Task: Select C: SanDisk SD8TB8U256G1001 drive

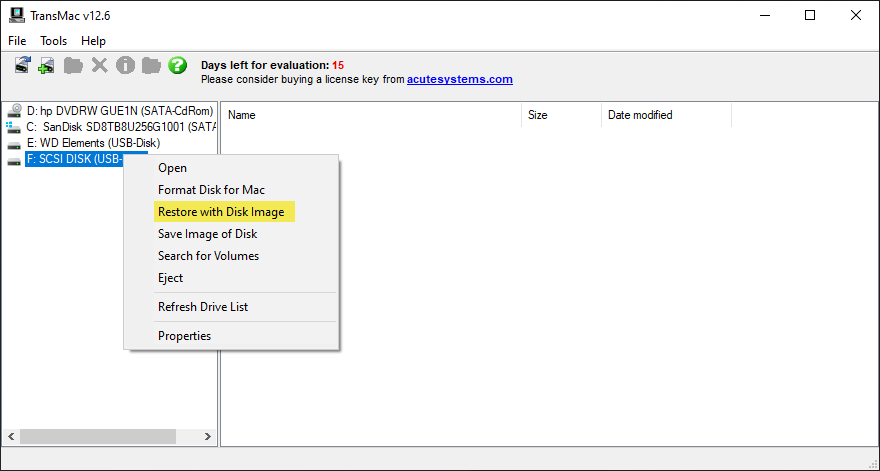Action: (121, 127)
